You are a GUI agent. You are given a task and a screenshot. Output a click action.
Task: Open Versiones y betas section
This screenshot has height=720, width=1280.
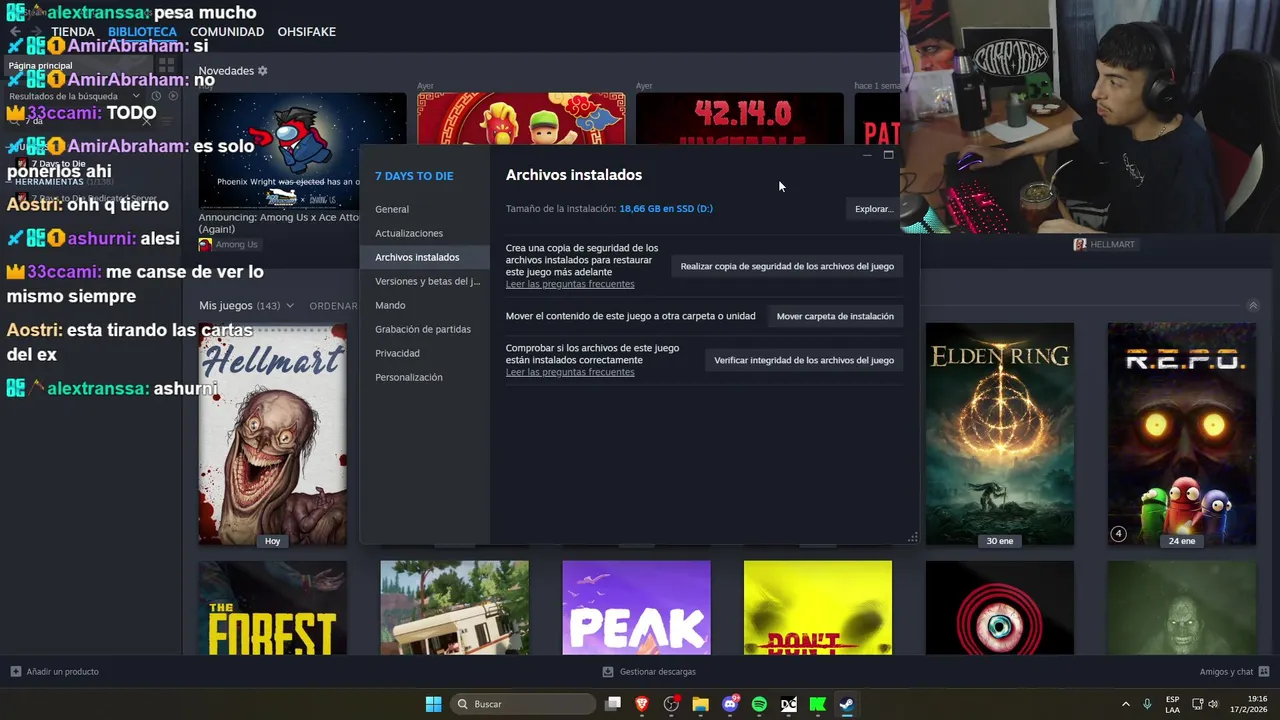point(427,281)
